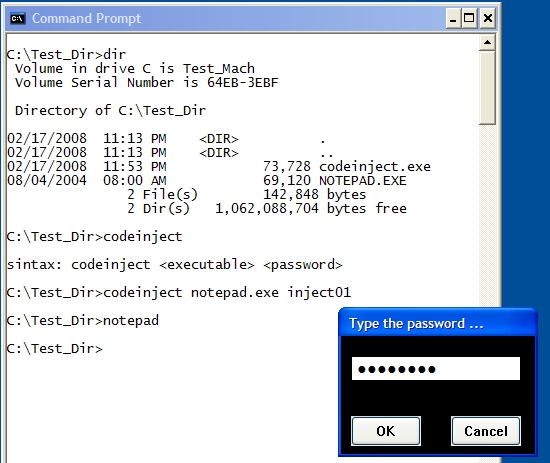The height and width of the screenshot is (463, 550).
Task: Open the Command Prompt system menu icon
Action: click(18, 18)
